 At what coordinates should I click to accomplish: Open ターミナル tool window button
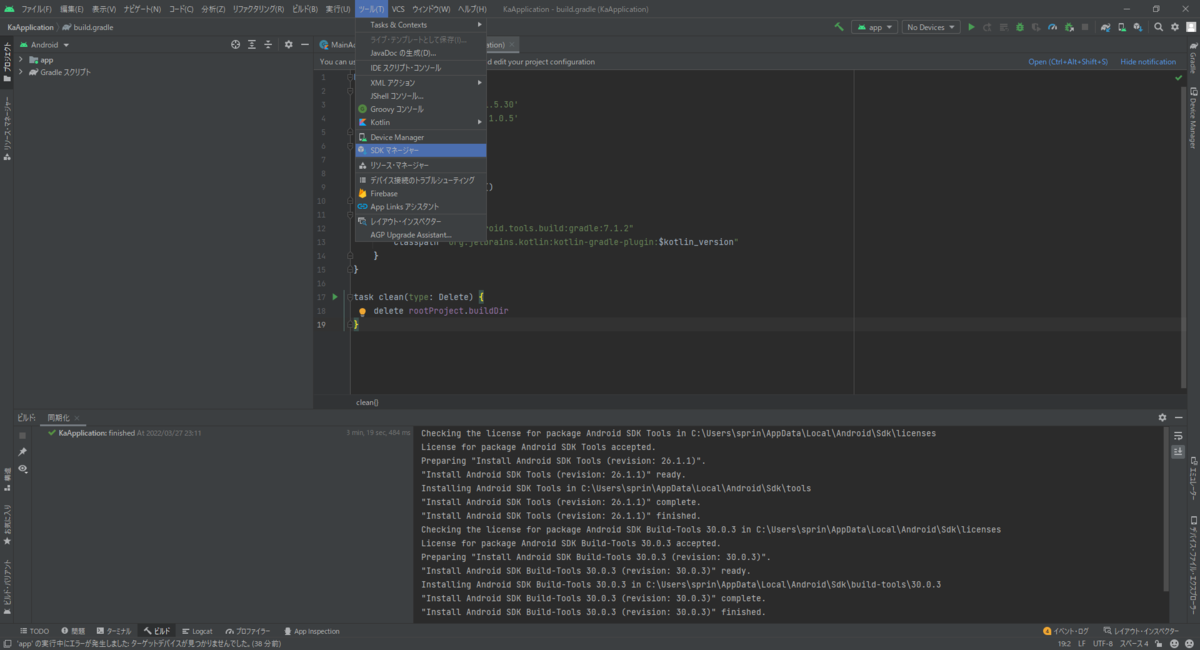[113, 631]
